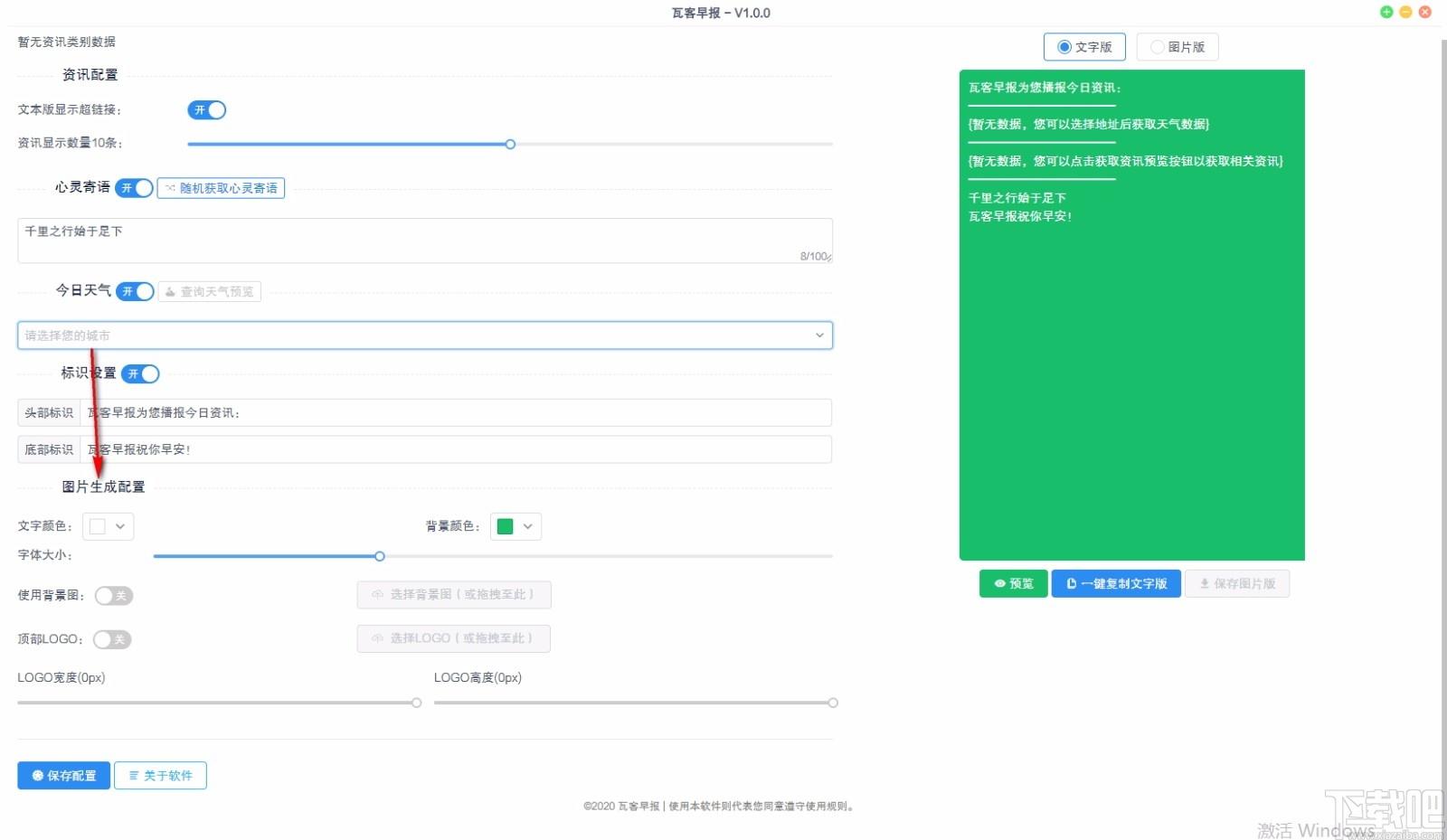Click the copyright footer text
Screen dimensions: 1447x840
coord(719,807)
